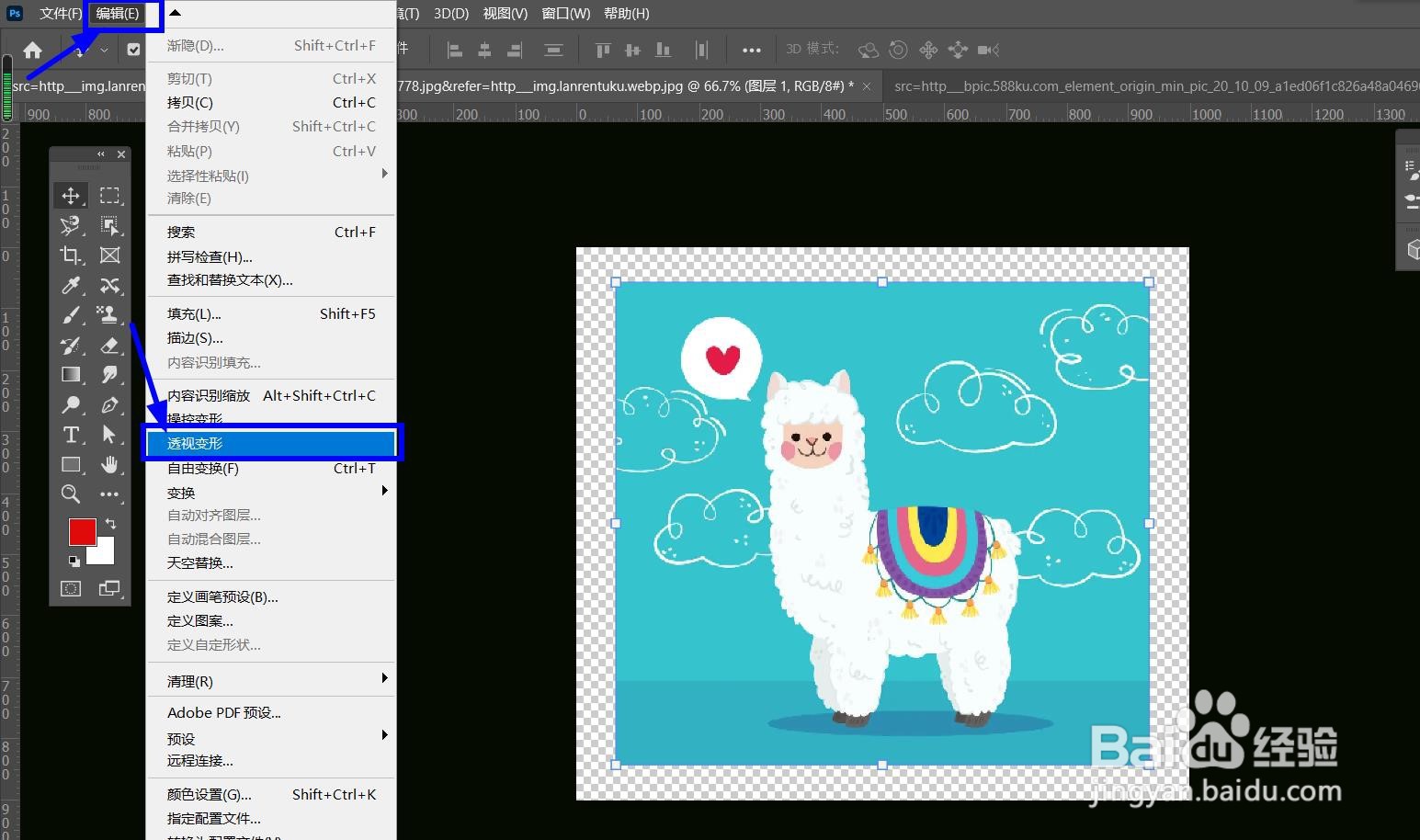Screen dimensions: 1420x840
Task: Open the 视图(V) menu
Action: [x=506, y=13]
